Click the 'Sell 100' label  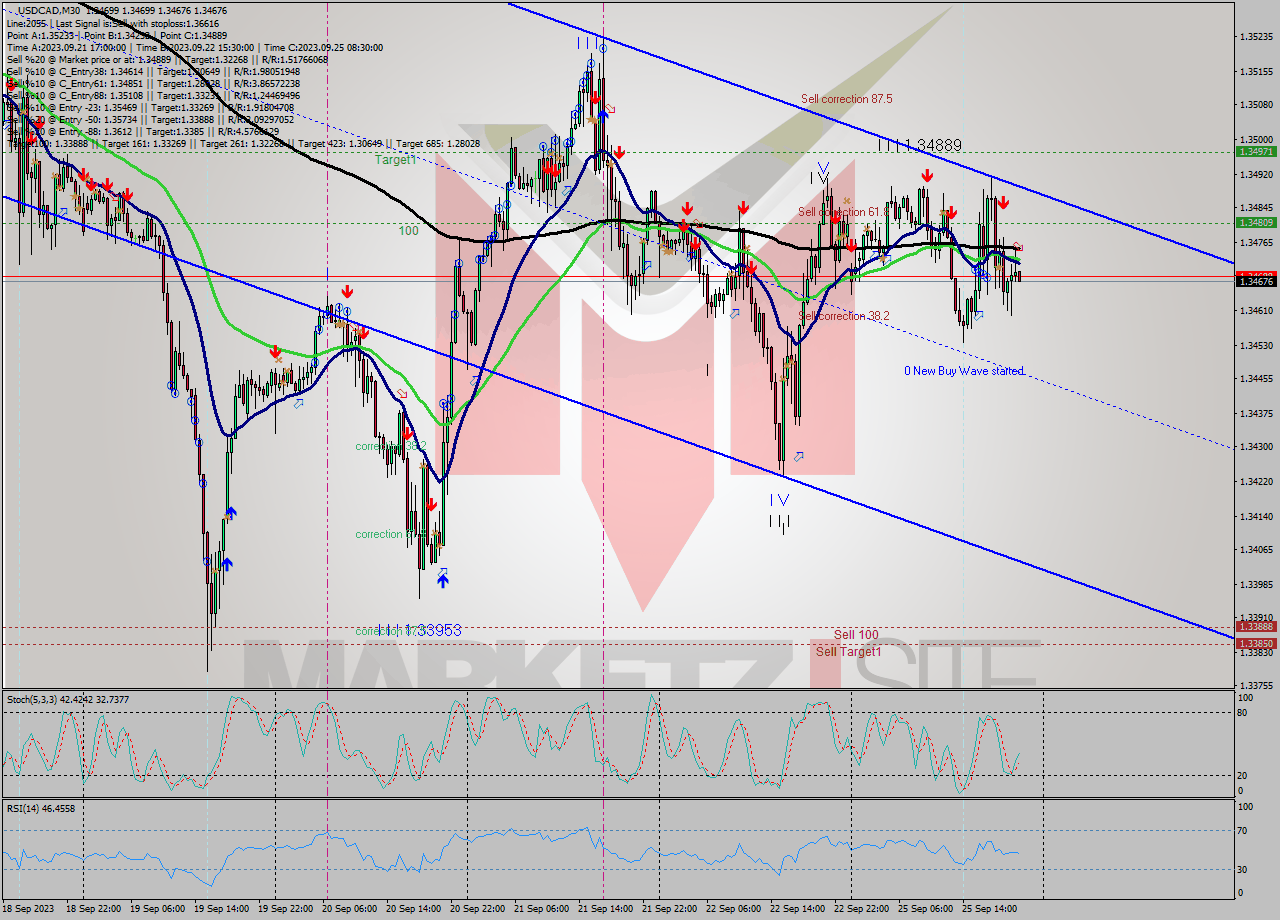(856, 635)
